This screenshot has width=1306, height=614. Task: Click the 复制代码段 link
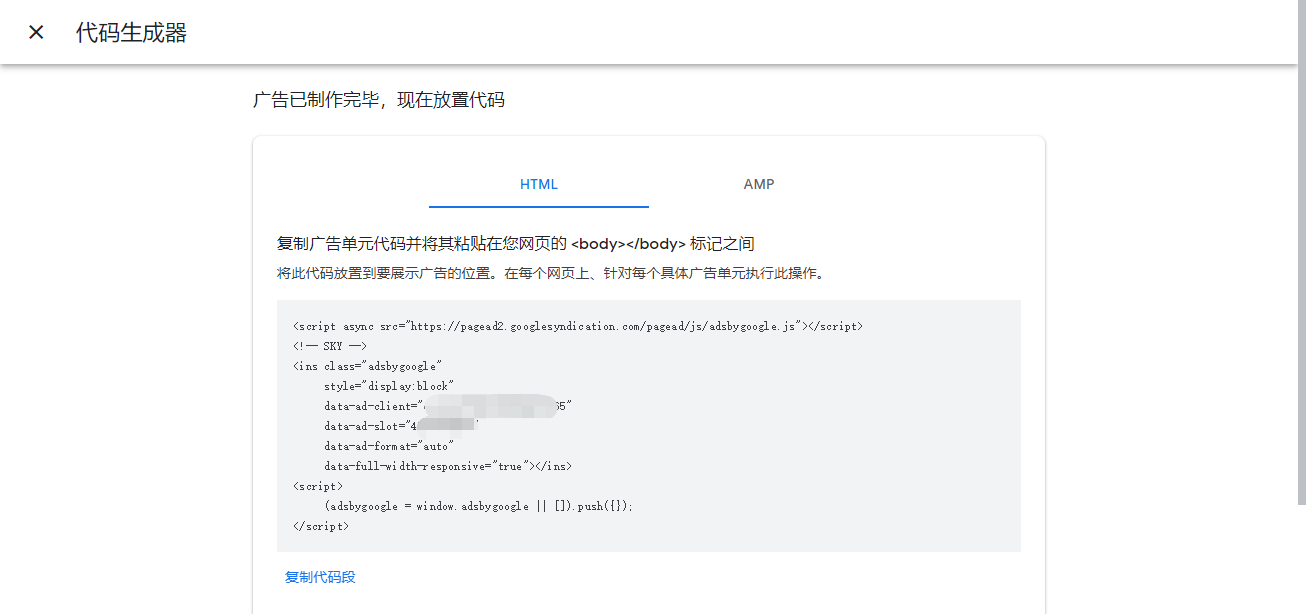(320, 577)
